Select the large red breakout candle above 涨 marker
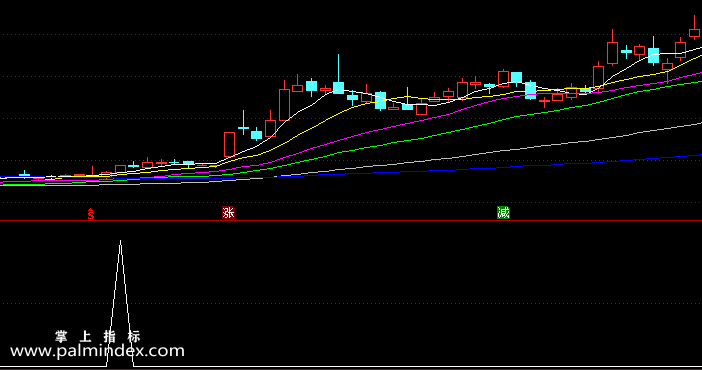The image size is (702, 370). [229, 144]
